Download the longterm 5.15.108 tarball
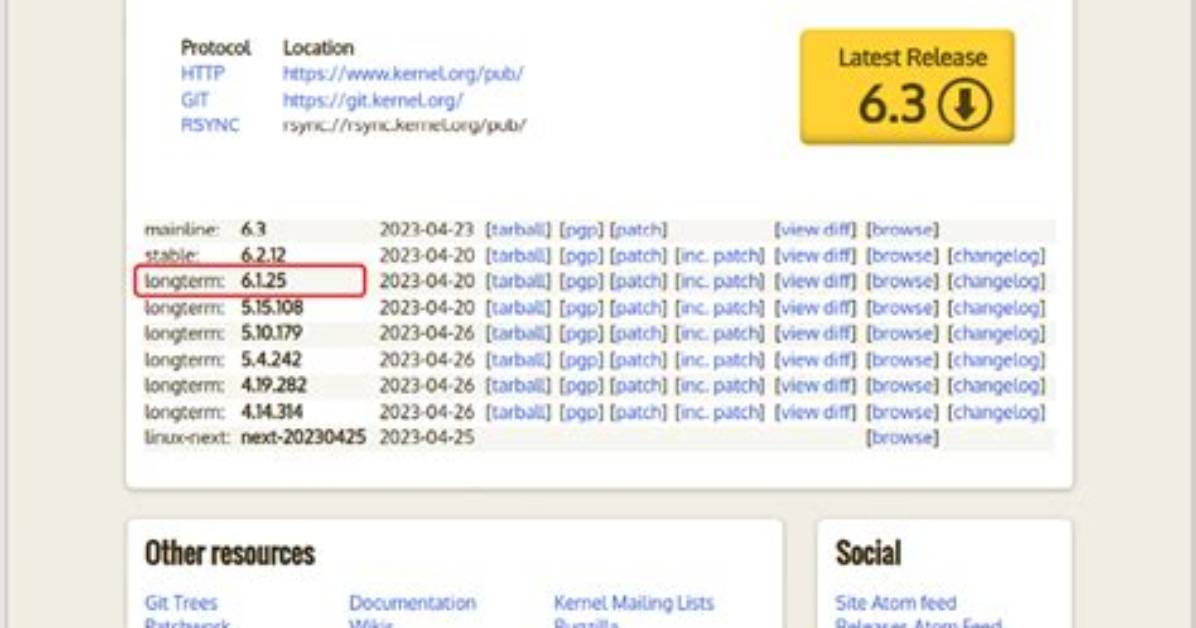 pos(518,308)
